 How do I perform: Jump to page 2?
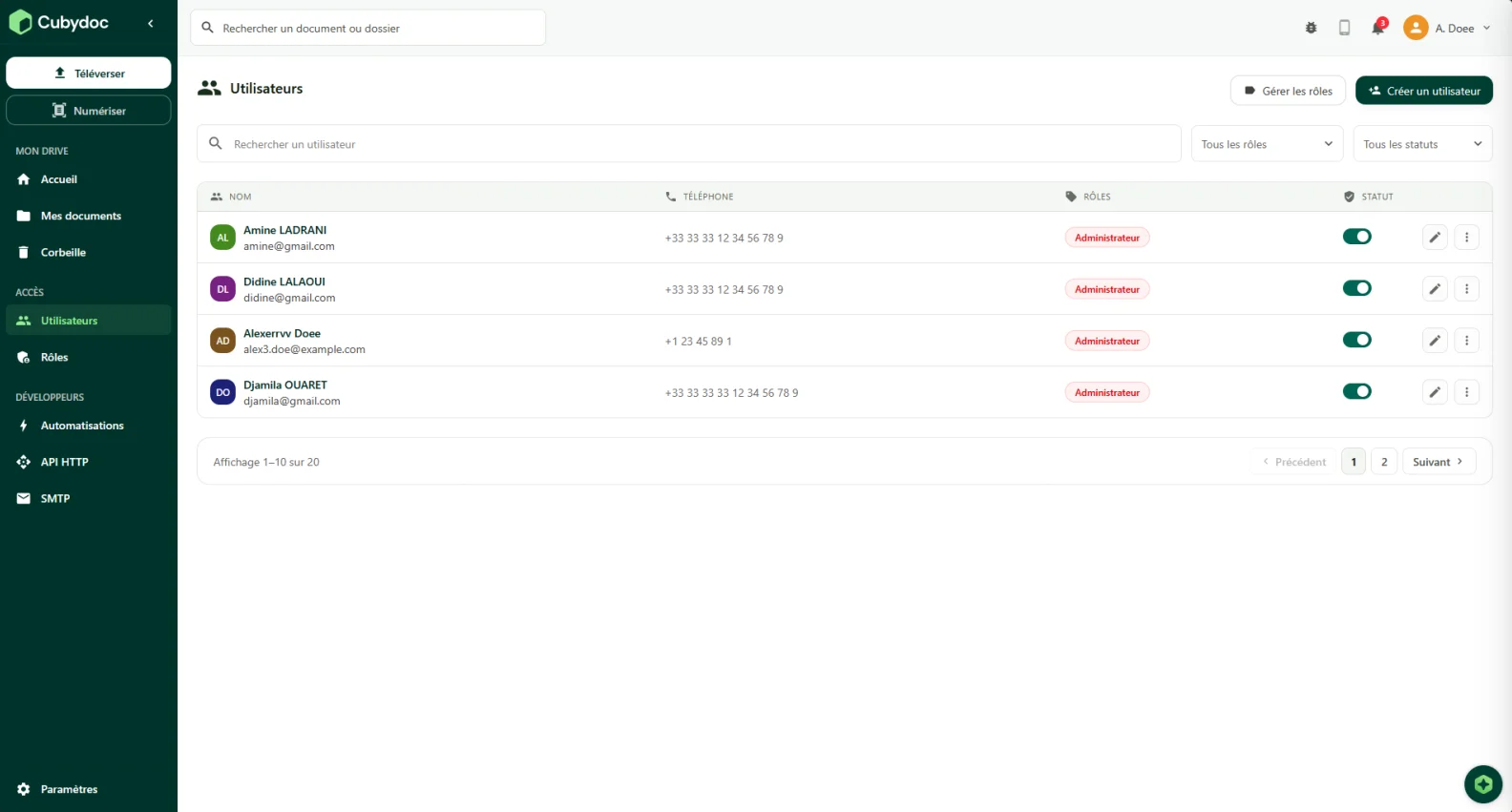coord(1384,462)
